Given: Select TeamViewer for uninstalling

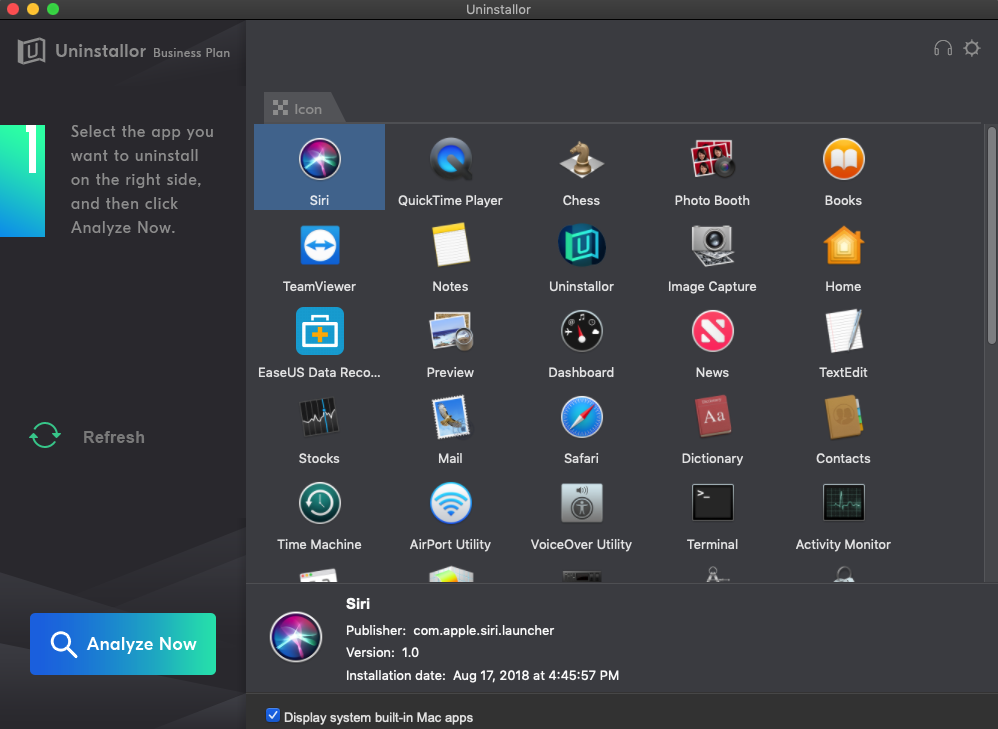Looking at the screenshot, I should [x=320, y=245].
